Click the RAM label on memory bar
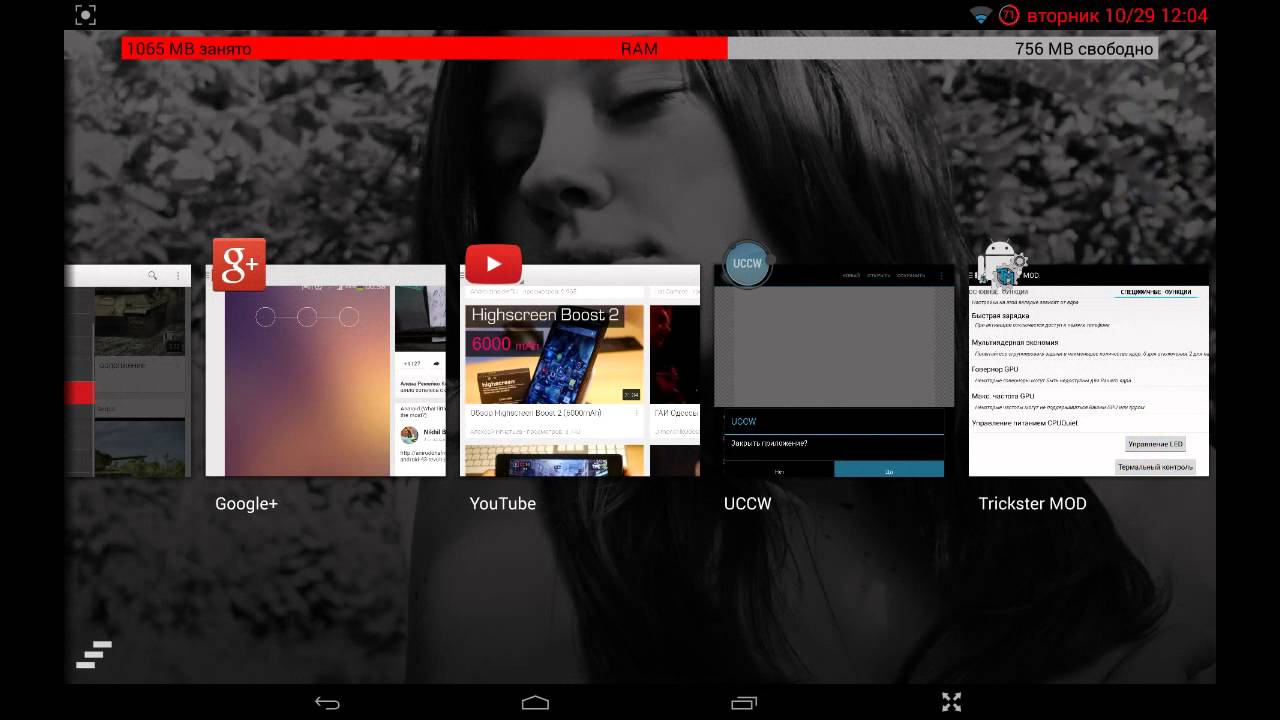 coord(639,49)
